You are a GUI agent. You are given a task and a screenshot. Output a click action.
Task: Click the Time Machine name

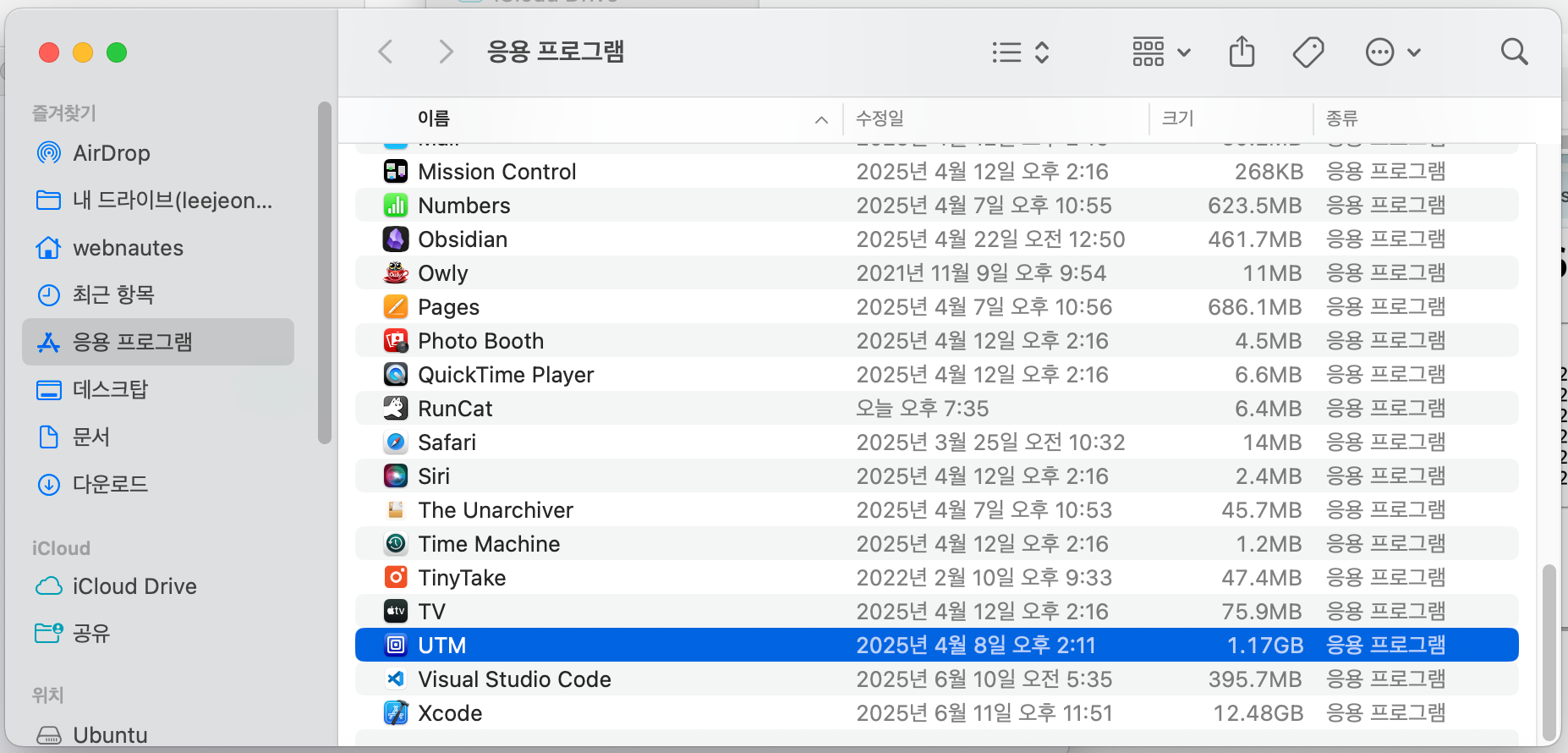tap(489, 544)
